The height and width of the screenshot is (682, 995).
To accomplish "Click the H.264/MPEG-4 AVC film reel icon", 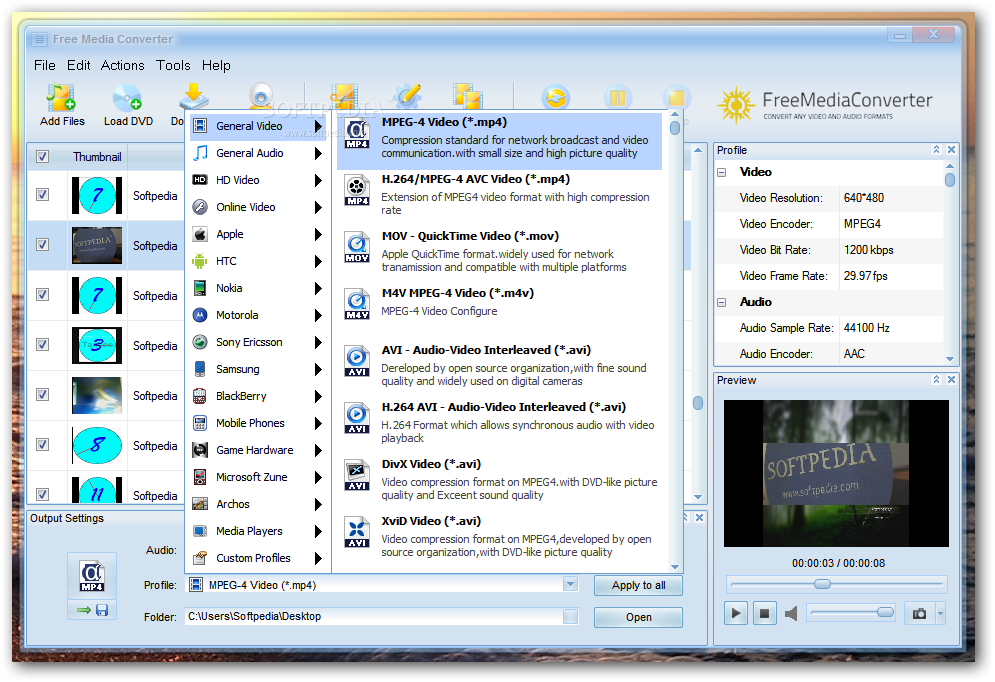I will click(357, 190).
